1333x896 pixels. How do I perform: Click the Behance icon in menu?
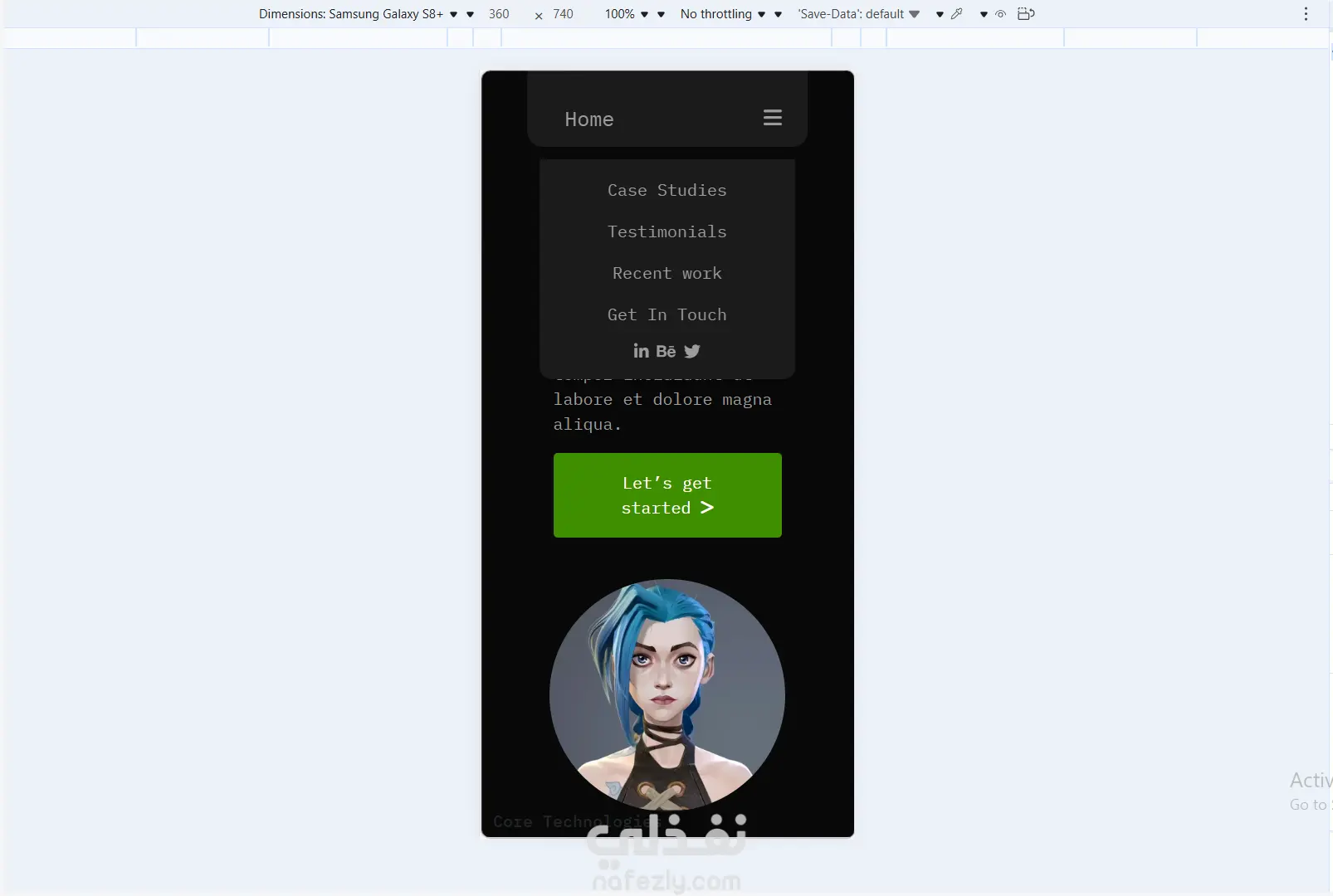tap(666, 351)
